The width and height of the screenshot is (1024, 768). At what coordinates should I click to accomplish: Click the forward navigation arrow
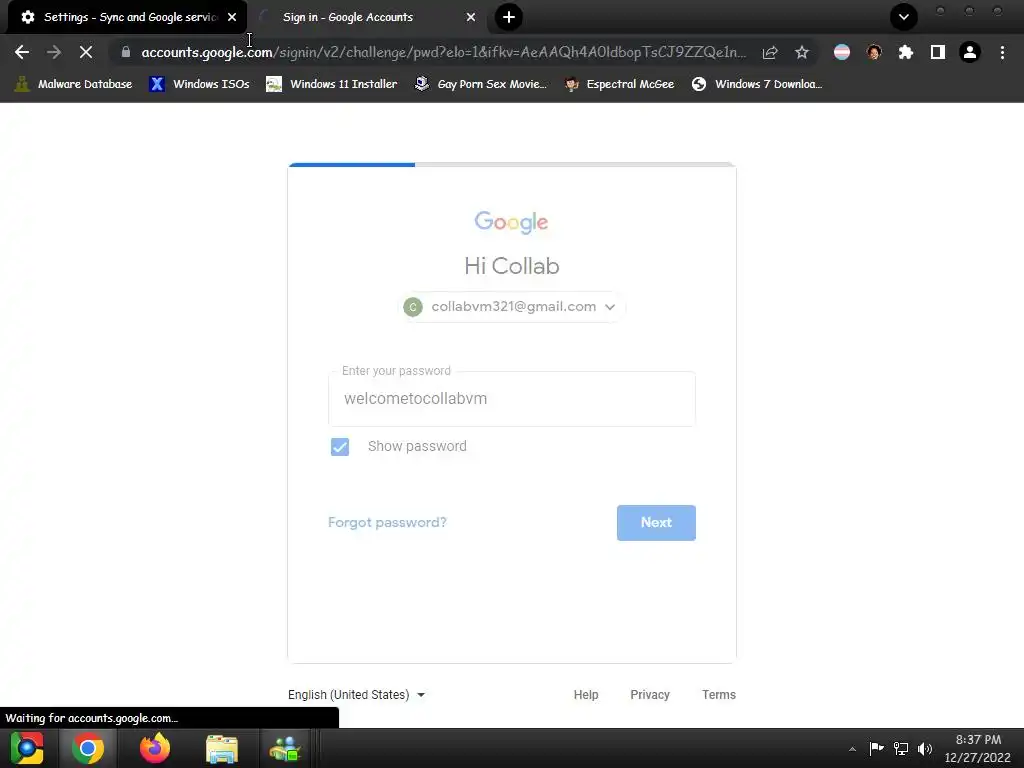[54, 52]
